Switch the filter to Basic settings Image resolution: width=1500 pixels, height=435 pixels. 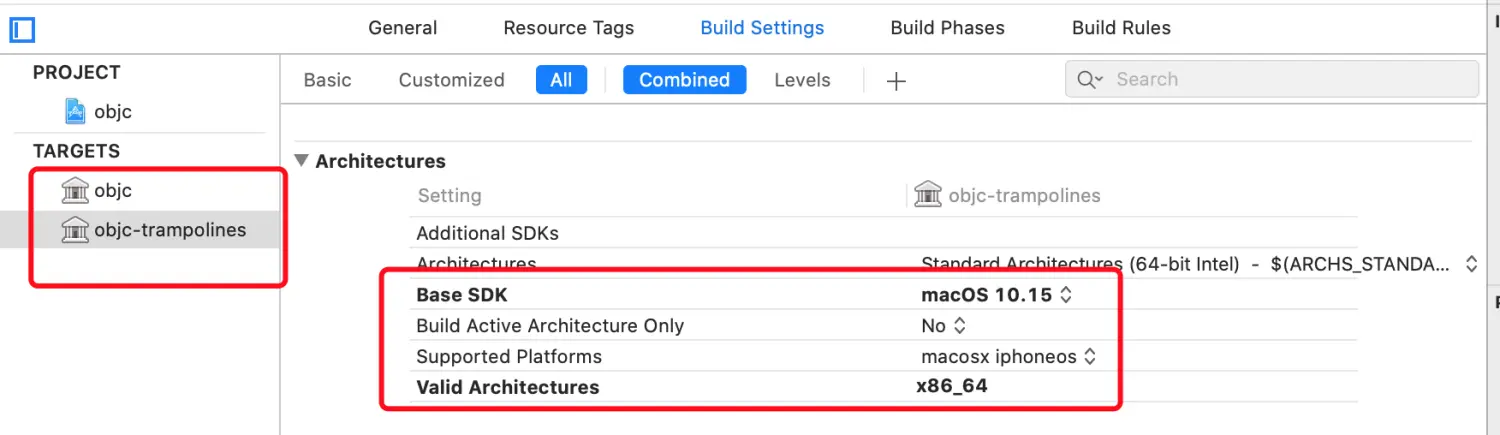[x=328, y=80]
